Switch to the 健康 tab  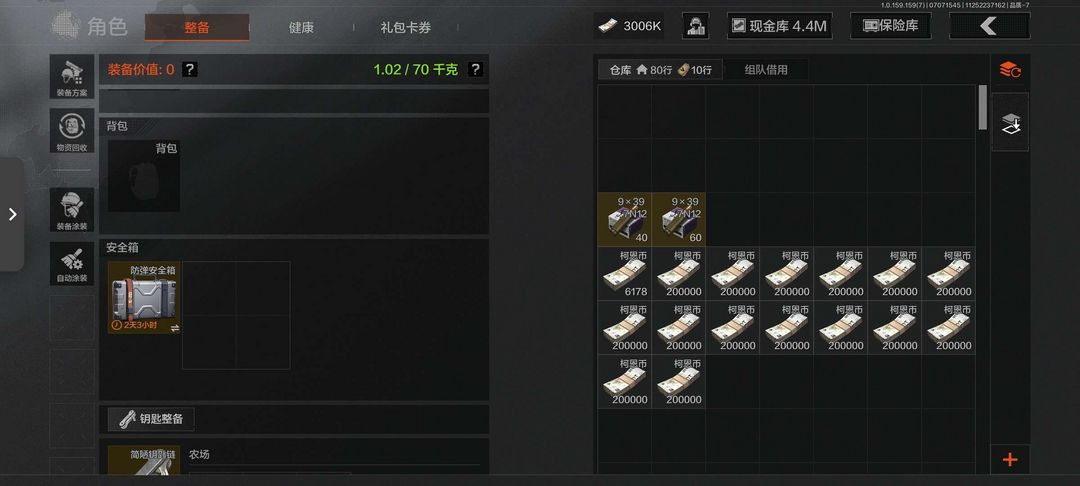pos(302,28)
